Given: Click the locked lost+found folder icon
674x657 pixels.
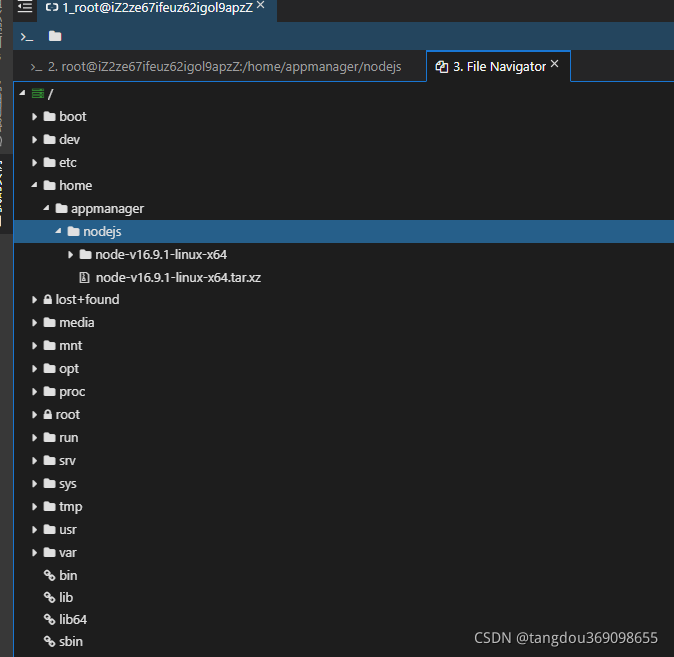Looking at the screenshot, I should pyautogui.click(x=47, y=300).
